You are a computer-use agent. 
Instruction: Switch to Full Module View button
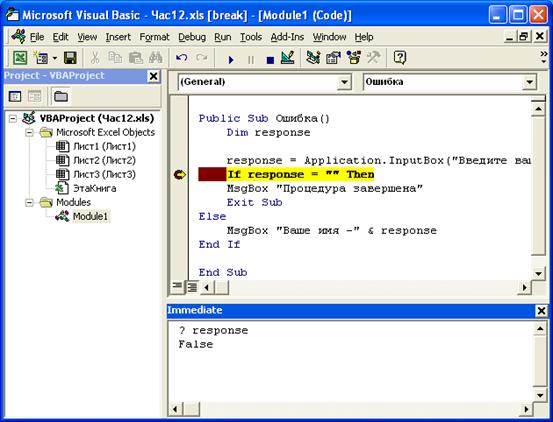click(x=192, y=287)
